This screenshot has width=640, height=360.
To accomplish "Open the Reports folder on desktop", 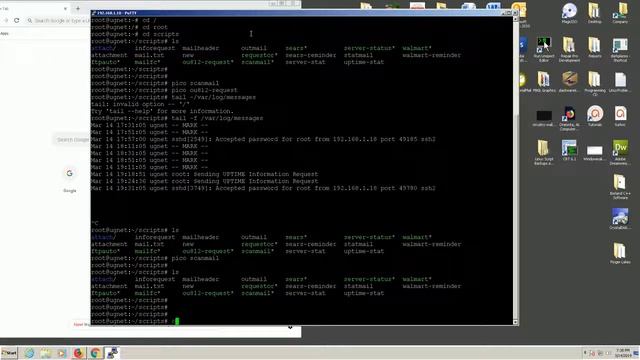I will coord(595,47).
